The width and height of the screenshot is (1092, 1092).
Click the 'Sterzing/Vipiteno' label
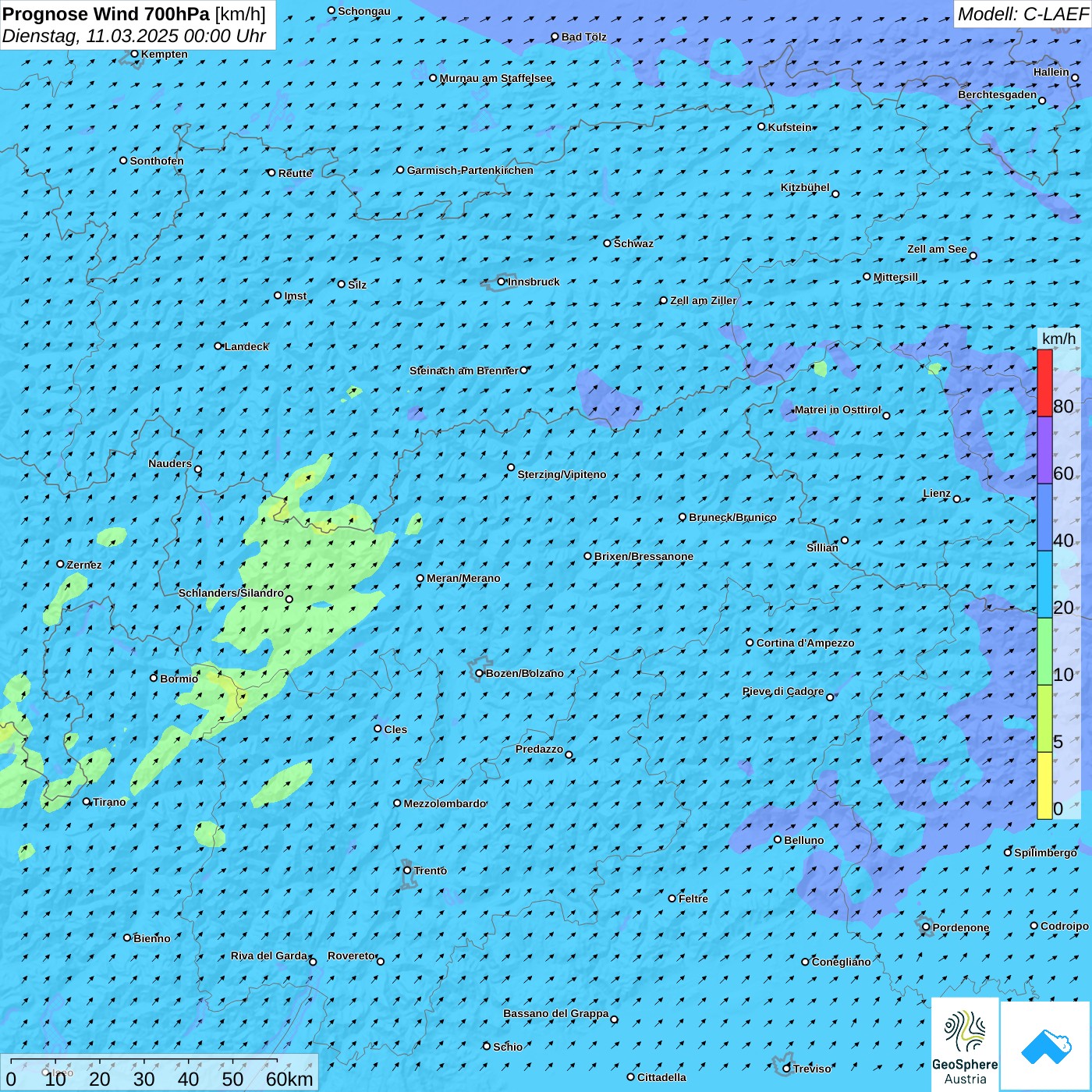(562, 474)
